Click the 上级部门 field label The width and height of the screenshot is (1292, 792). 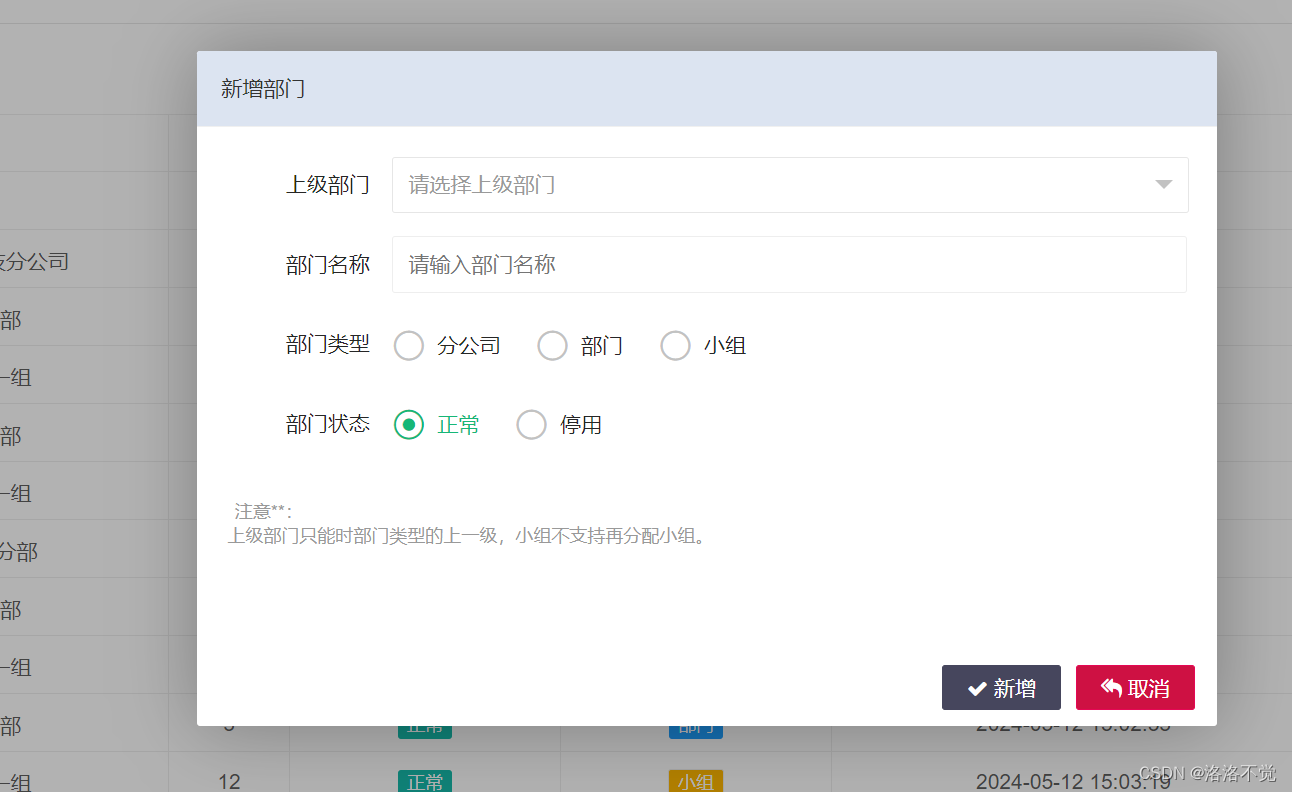(328, 185)
